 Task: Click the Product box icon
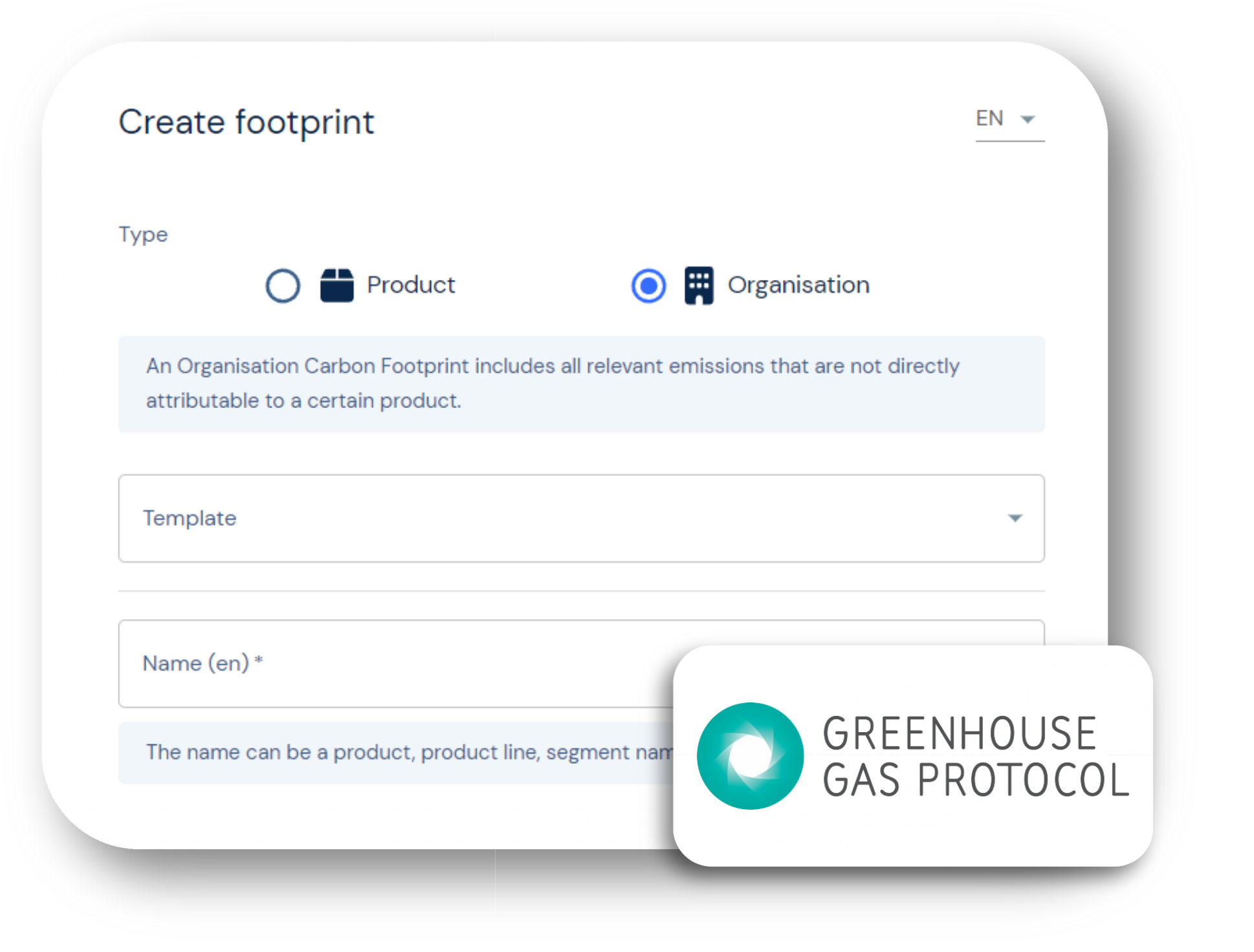[x=337, y=285]
